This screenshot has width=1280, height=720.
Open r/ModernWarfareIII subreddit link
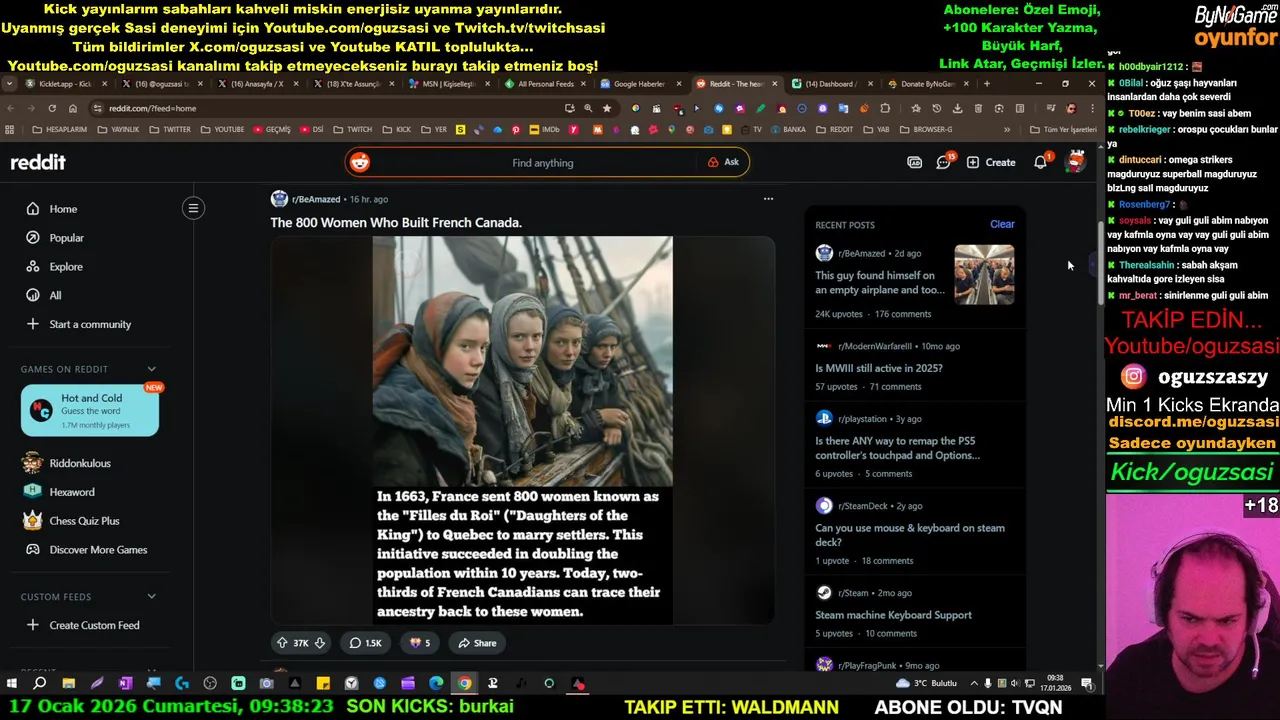875,346
